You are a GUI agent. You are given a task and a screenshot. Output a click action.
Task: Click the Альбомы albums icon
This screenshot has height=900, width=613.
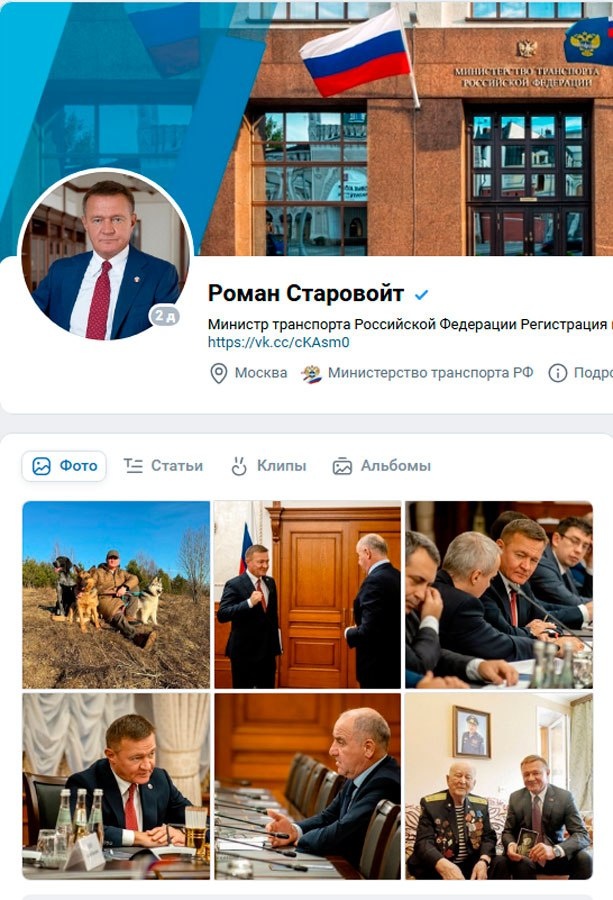(x=342, y=466)
